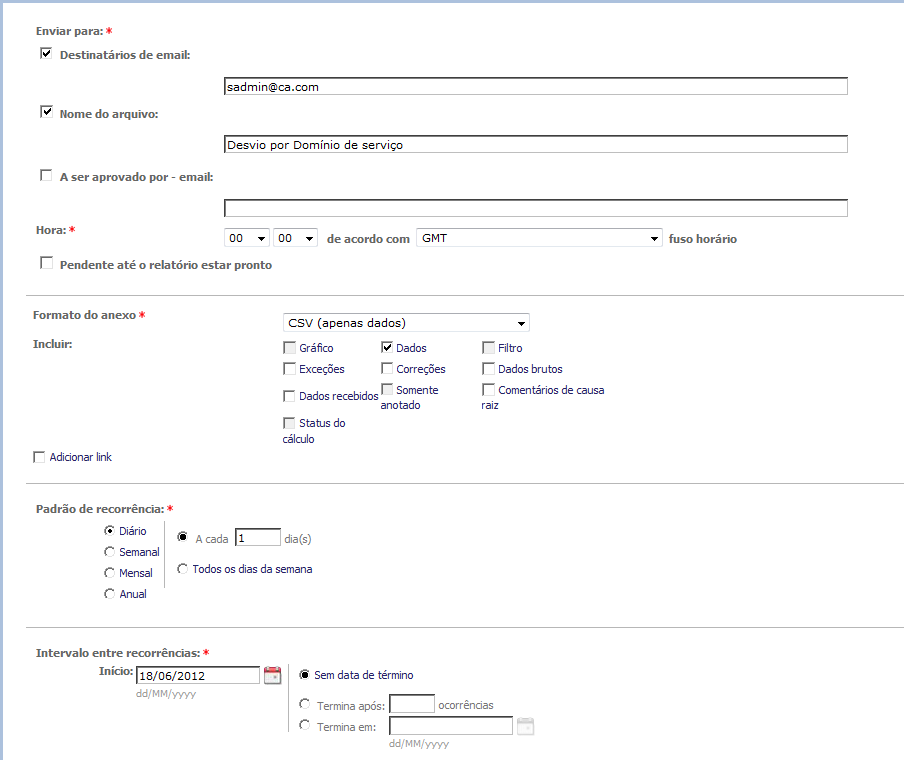This screenshot has width=904, height=760.
Task: Open the hour dropdown
Action: pyautogui.click(x=248, y=238)
